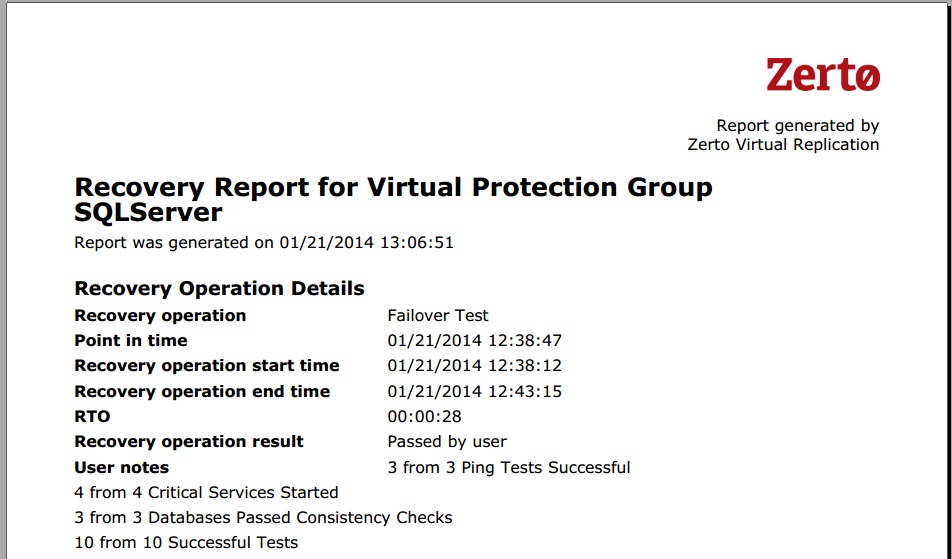
Task: Click the SQLServer group name in the title
Action: 148,212
